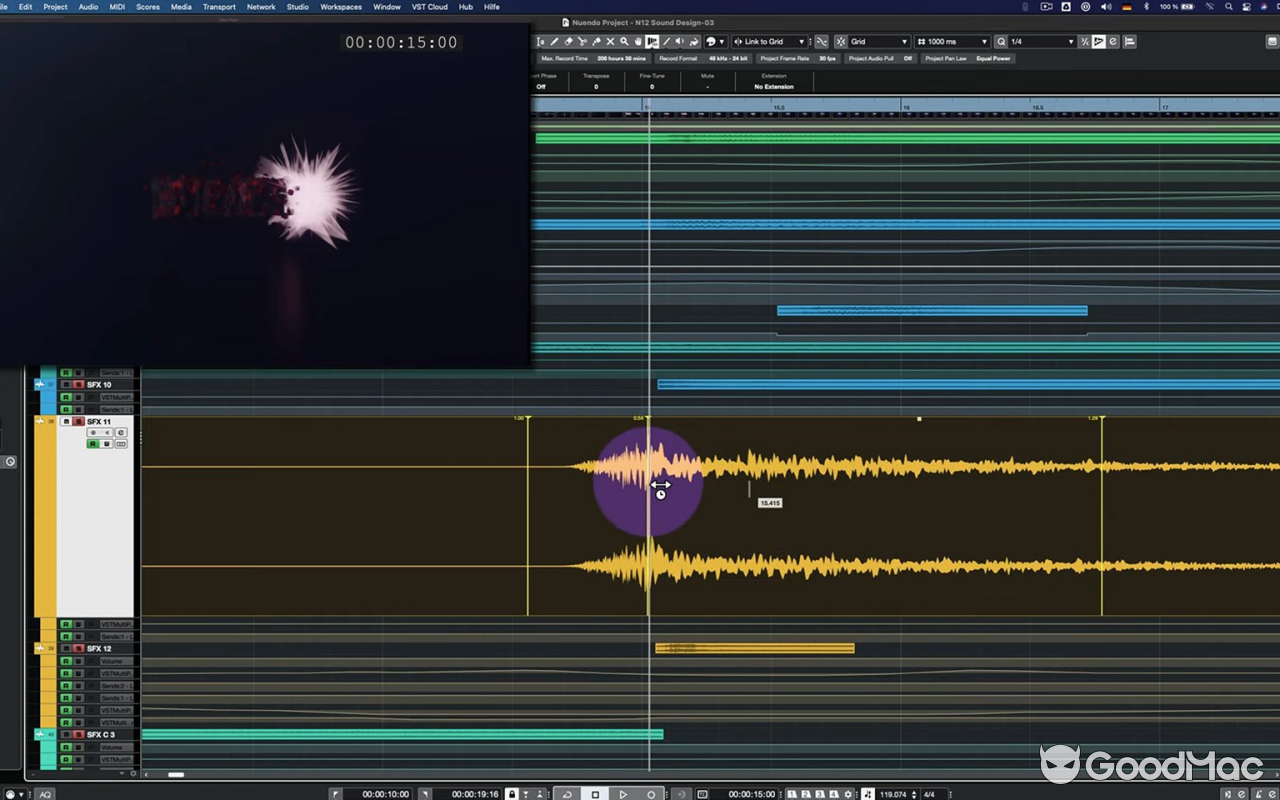Solo the SFX 11 track
Viewport: 1280px width, 800px height.
78,421
